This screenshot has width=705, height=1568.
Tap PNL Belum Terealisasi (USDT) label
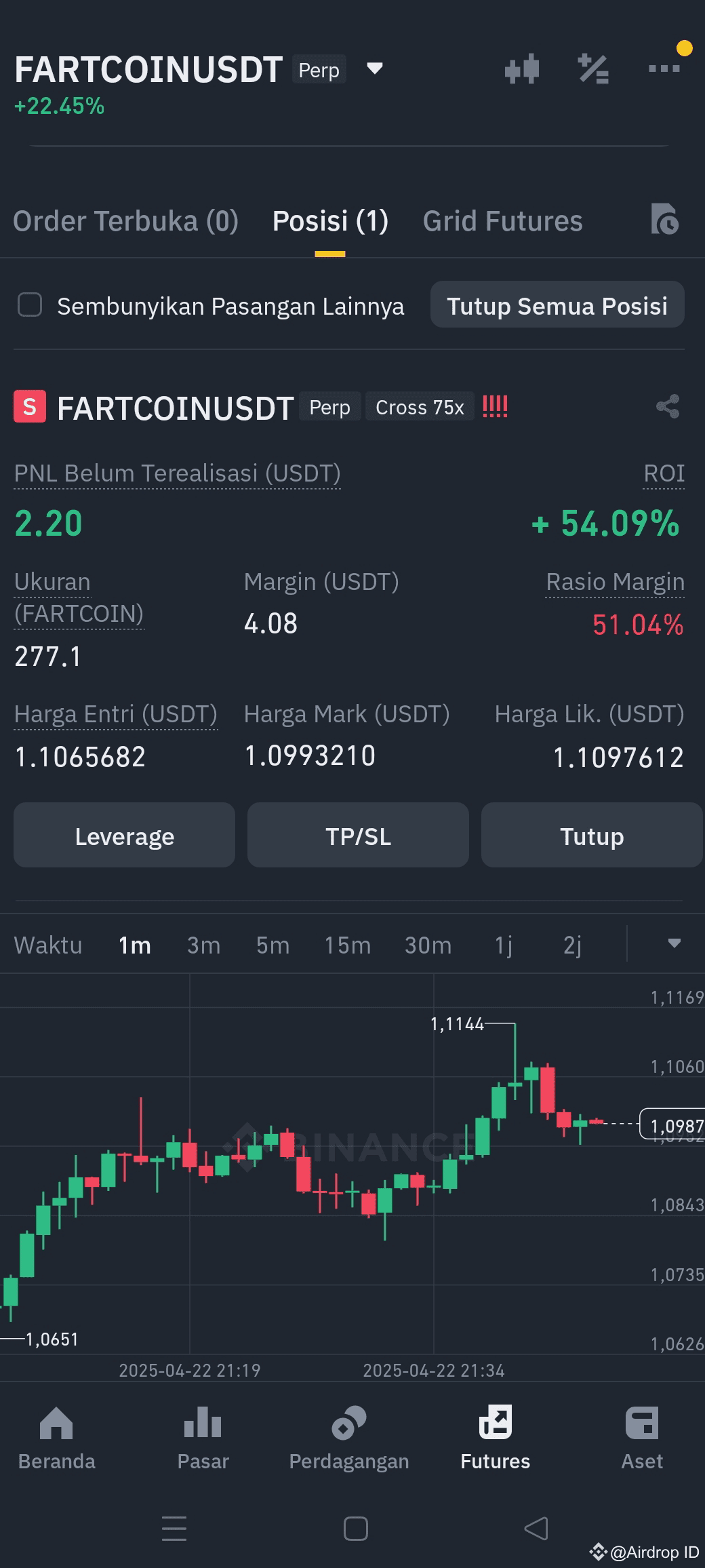[x=178, y=473]
